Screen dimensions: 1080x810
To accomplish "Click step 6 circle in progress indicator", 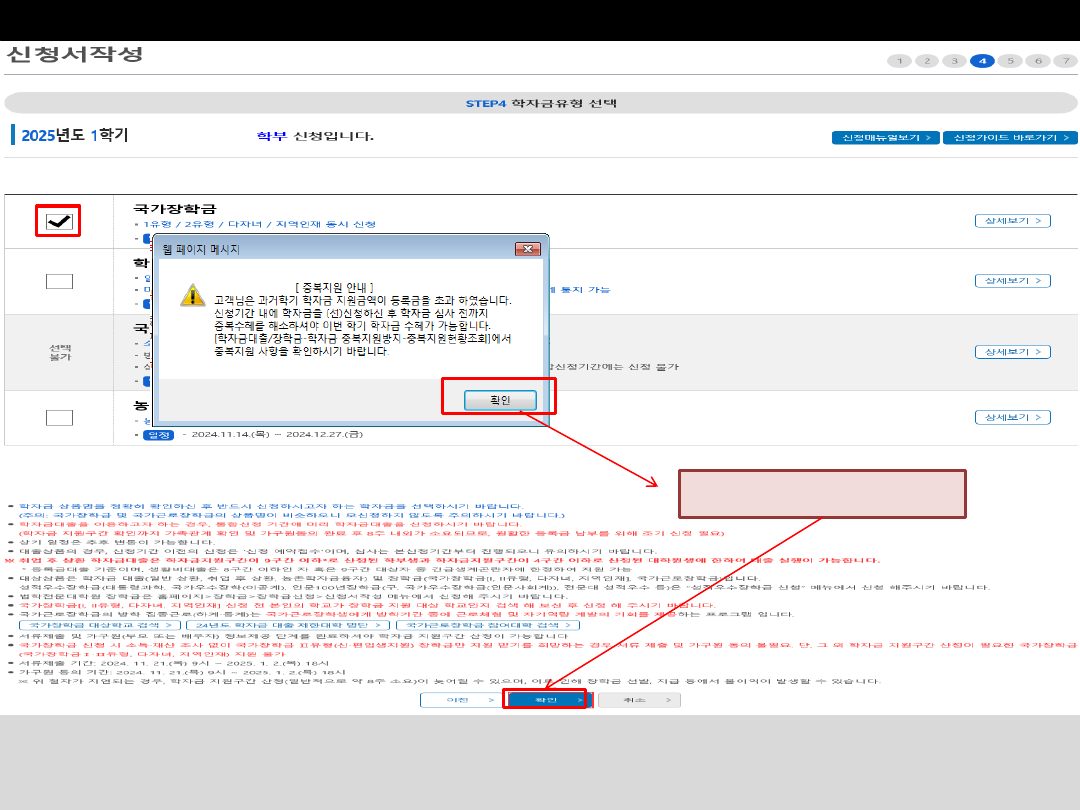I will (x=1039, y=61).
